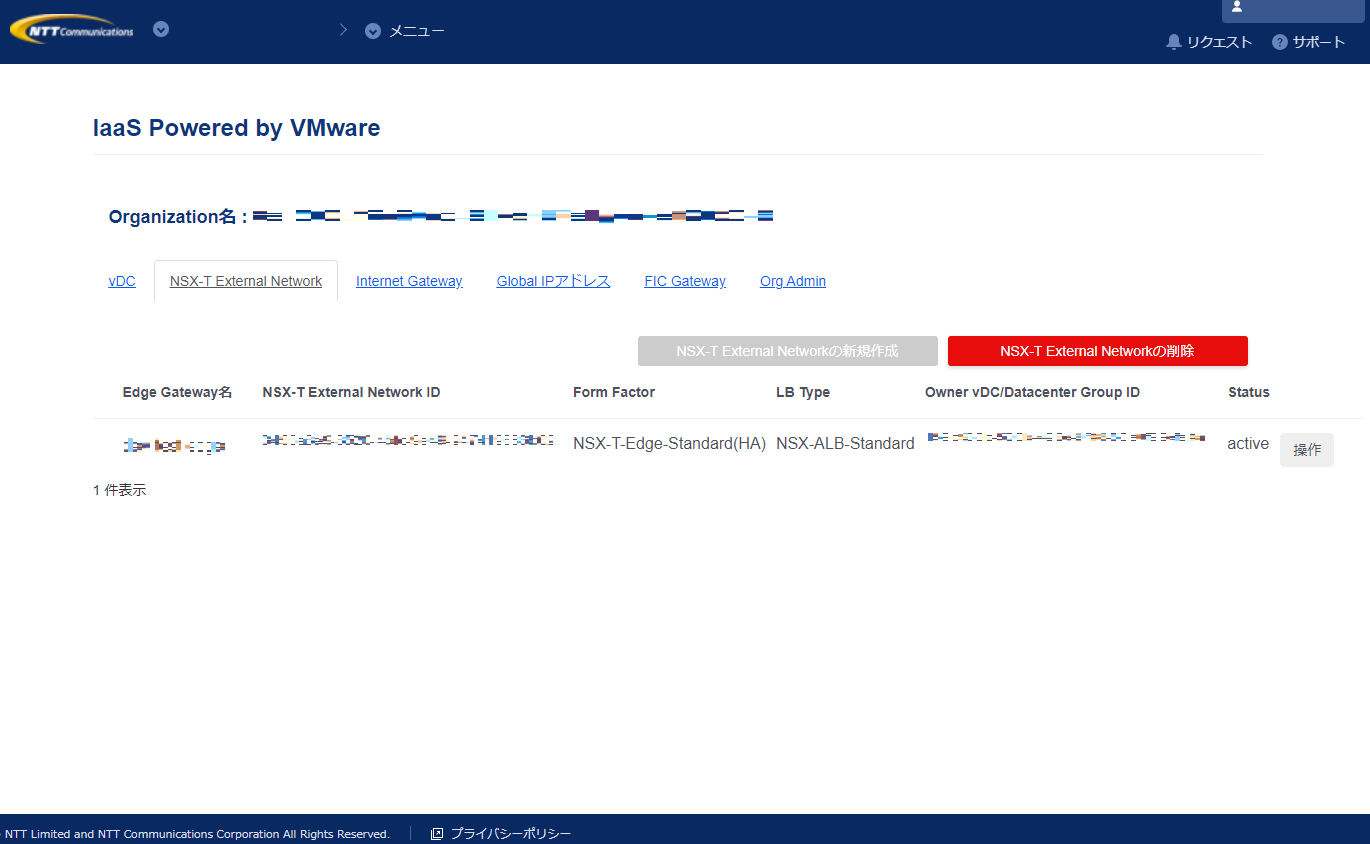Click the breadcrumb chevron arrow before メニュー
Screen dimensions: 1370x844
pos(343,30)
